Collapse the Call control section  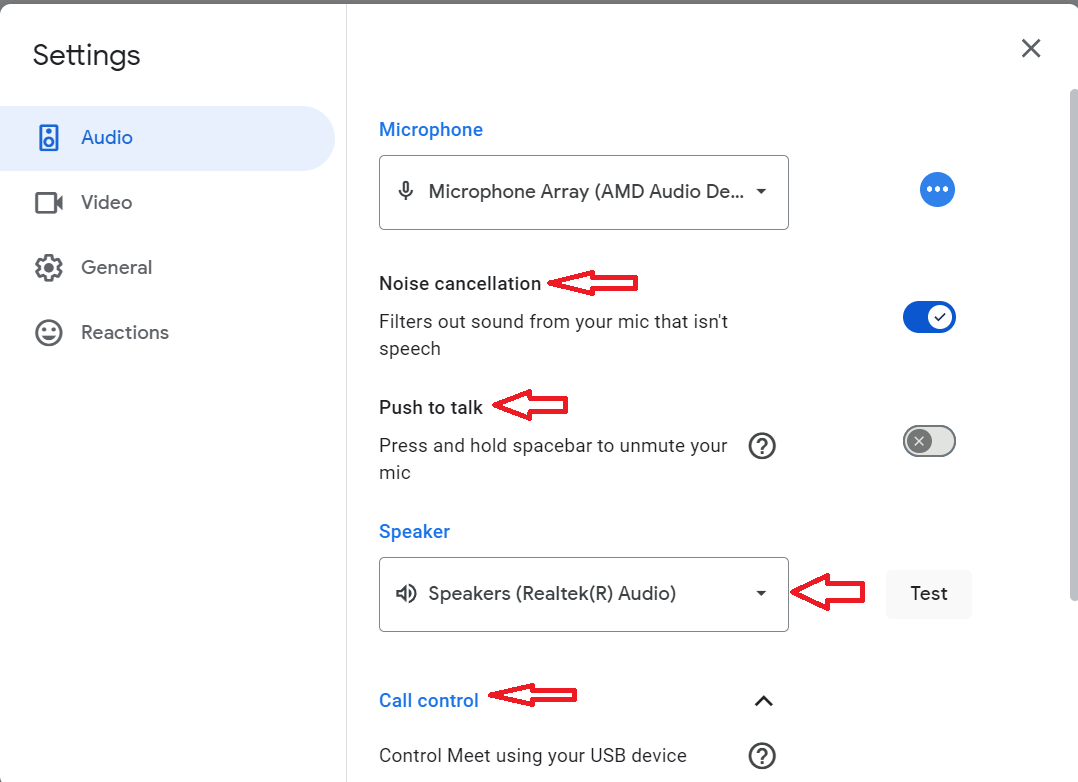[x=763, y=701]
